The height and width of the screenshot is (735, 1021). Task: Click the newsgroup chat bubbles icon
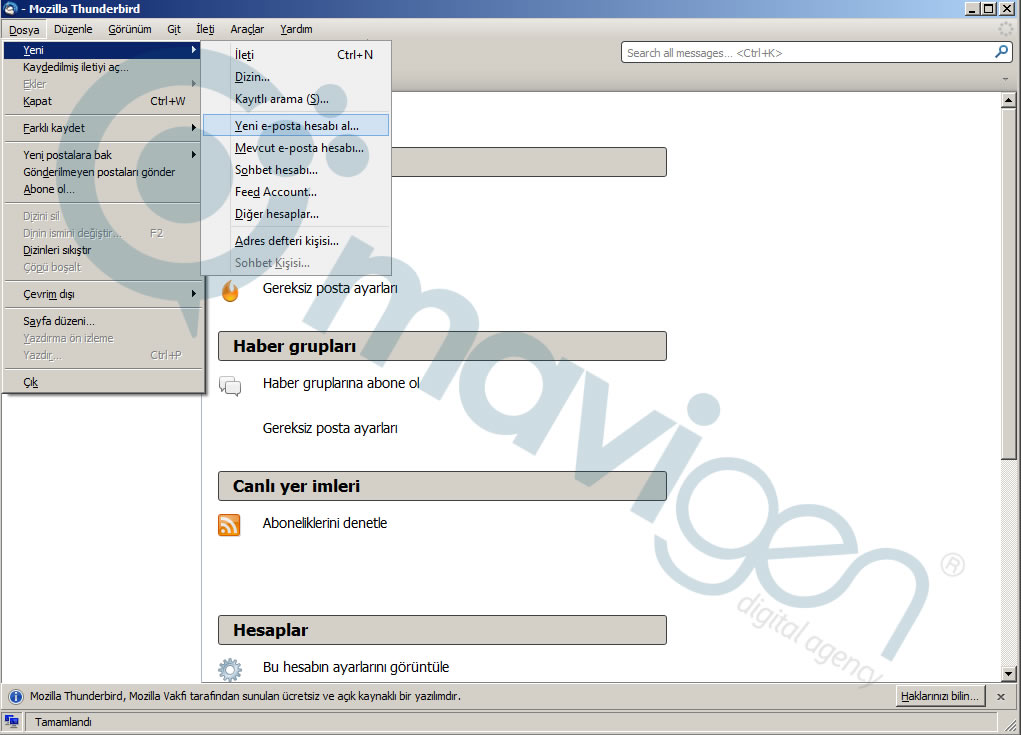(230, 385)
